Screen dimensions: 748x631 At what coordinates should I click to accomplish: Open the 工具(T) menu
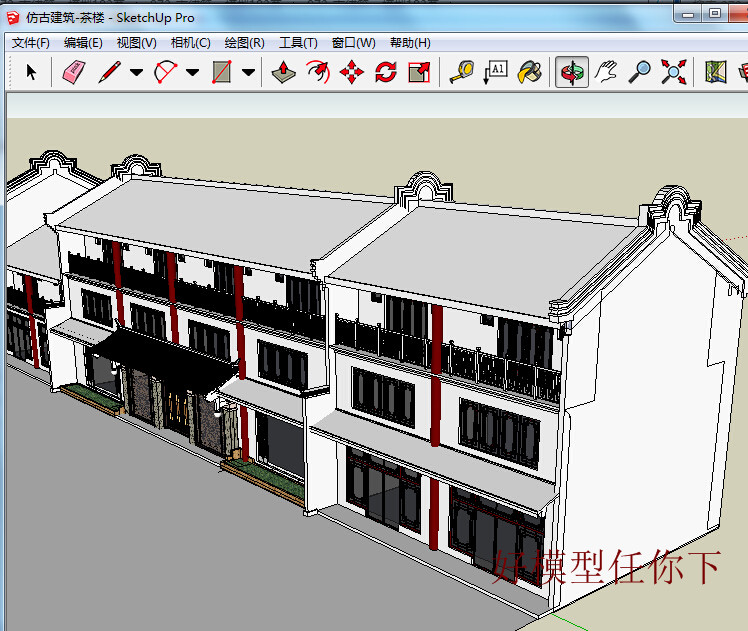tap(298, 43)
